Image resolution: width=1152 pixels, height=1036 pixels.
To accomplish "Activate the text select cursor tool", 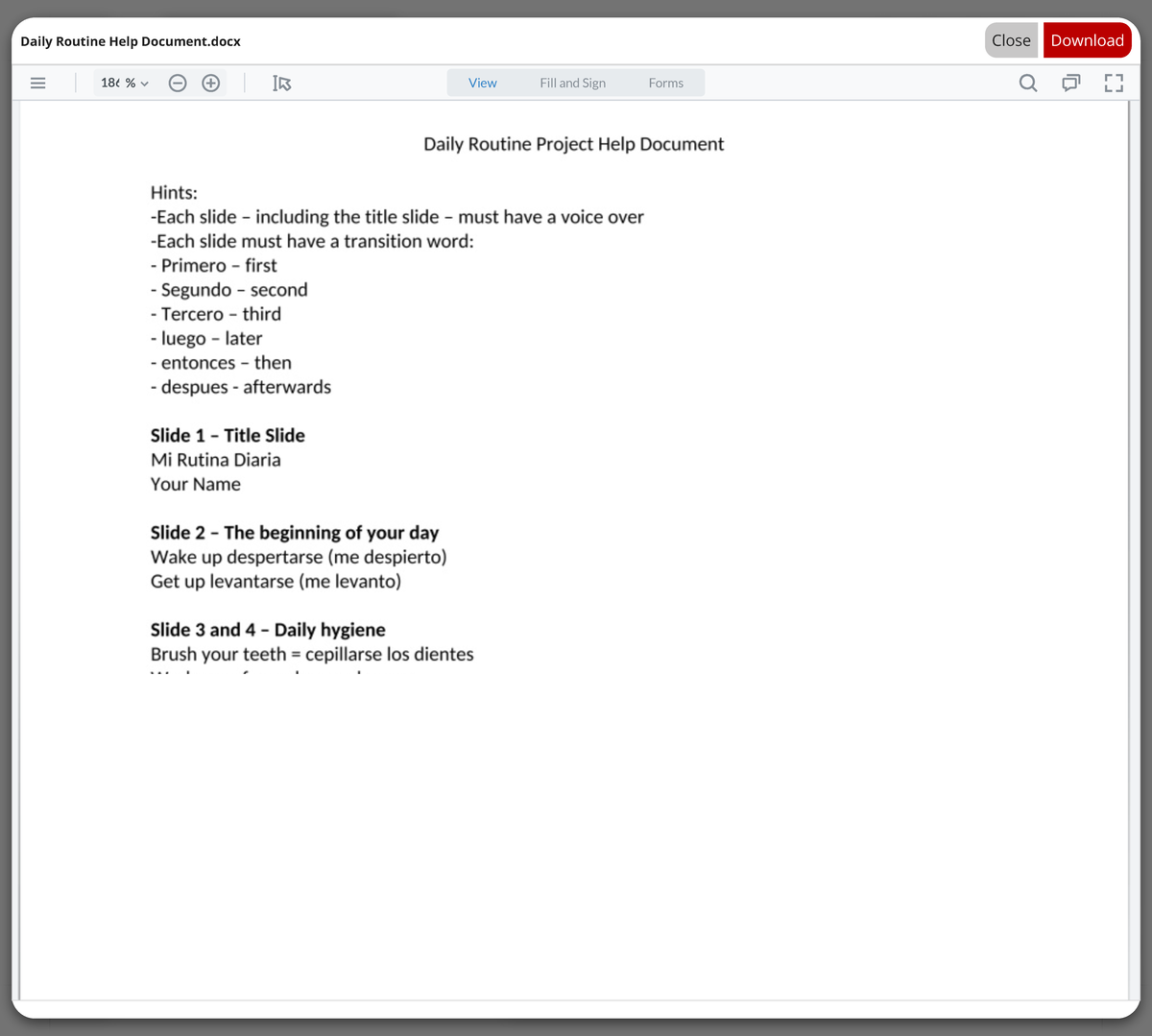I will pyautogui.click(x=281, y=84).
